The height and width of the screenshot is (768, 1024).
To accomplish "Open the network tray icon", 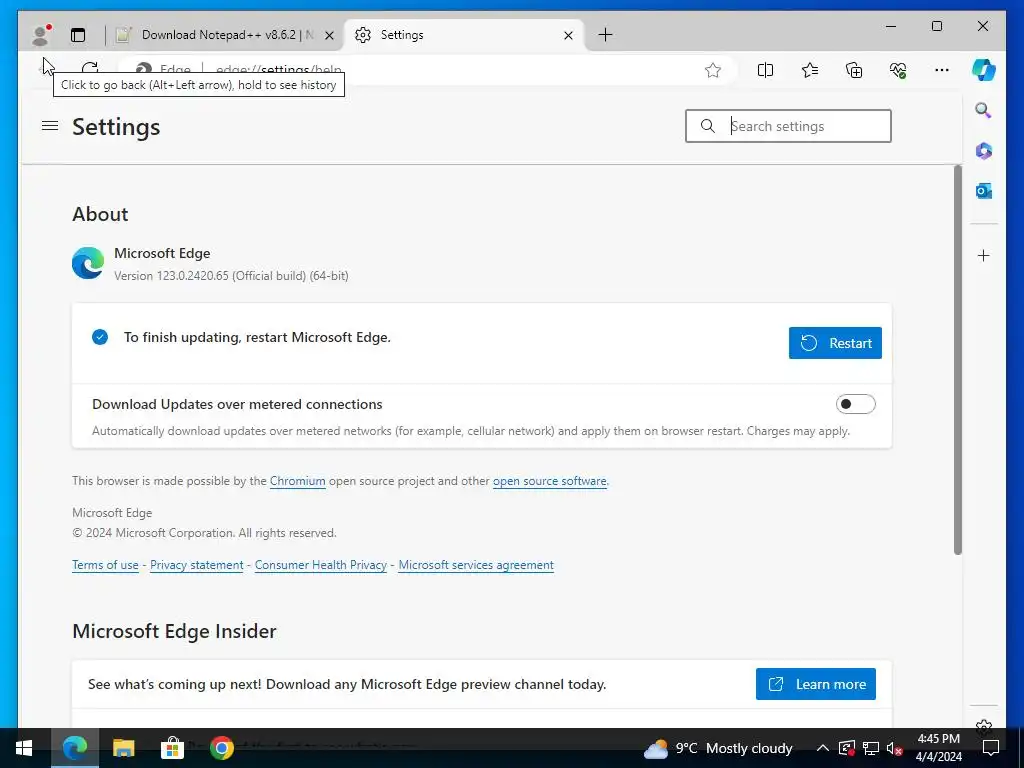I will (x=871, y=748).
